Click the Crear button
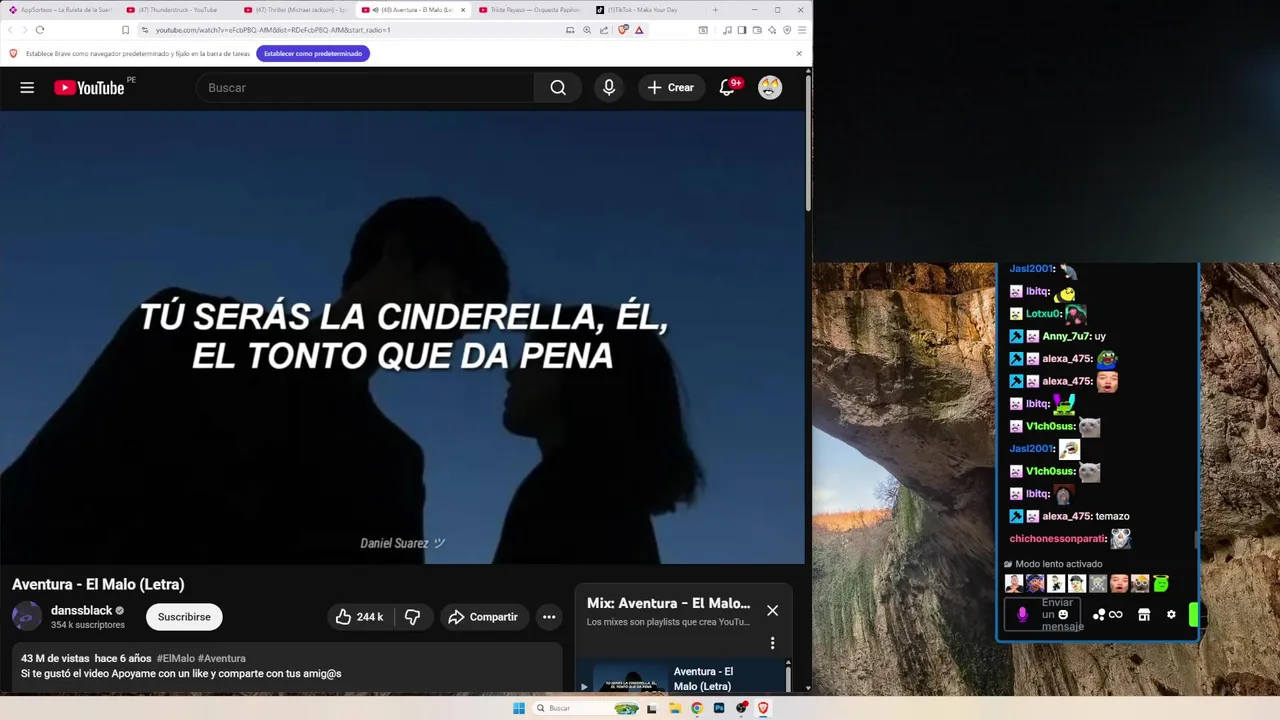Screen dimensions: 1280x720 tap(670, 88)
